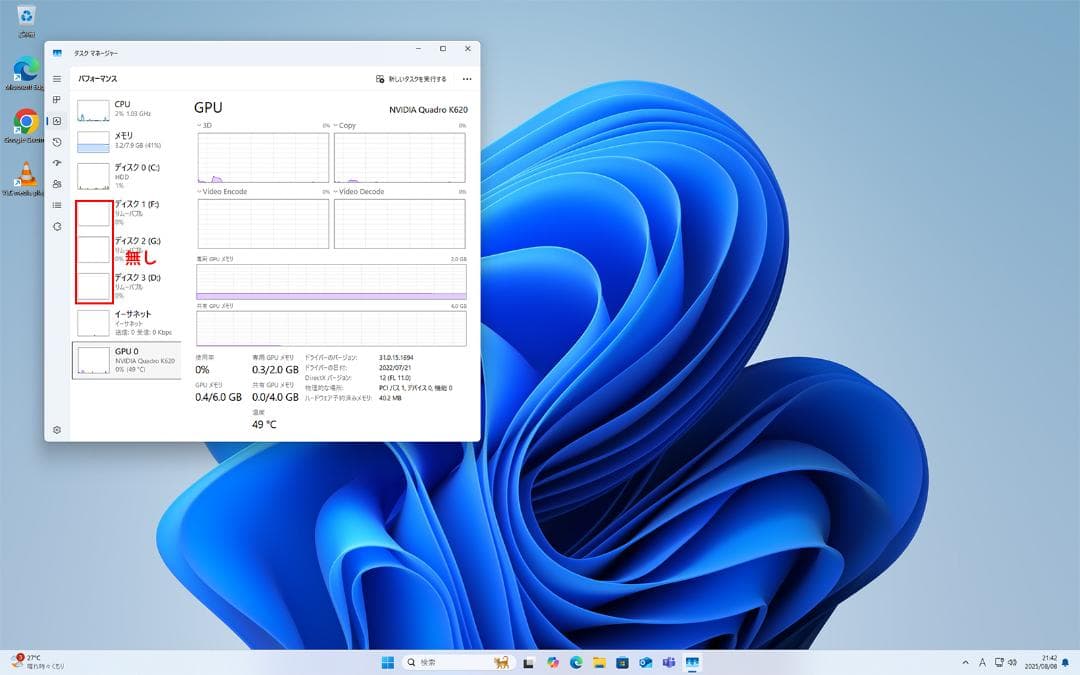Open the Processes view in Task Manager sidebar
This screenshot has height=675, width=1080.
point(55,100)
